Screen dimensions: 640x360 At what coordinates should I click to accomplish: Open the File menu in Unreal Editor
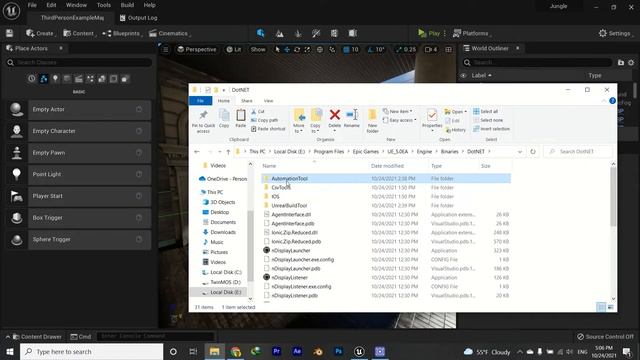(x=32, y=5)
